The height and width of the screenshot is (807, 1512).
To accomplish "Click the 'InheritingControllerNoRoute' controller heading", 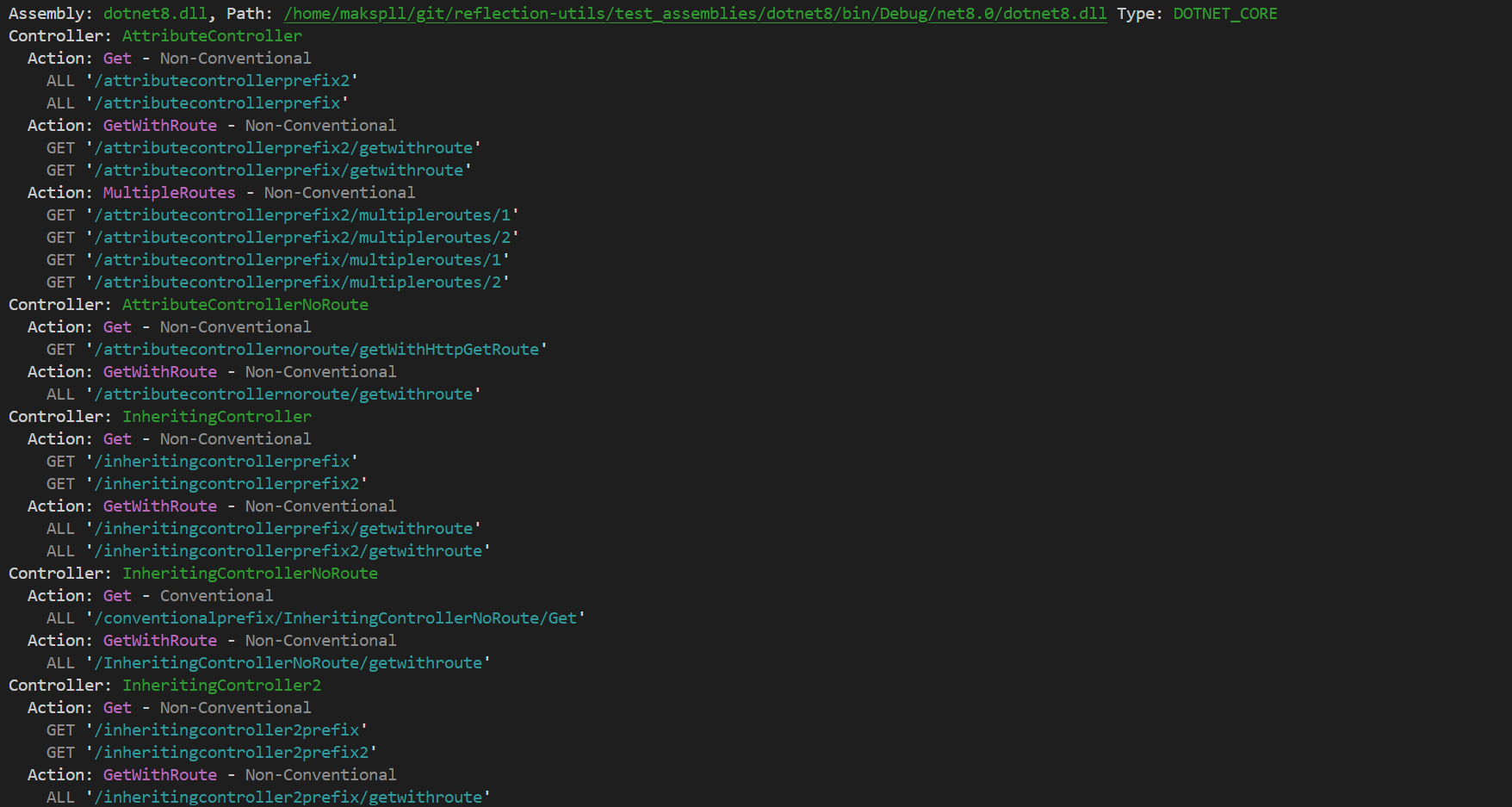I will tap(250, 574).
